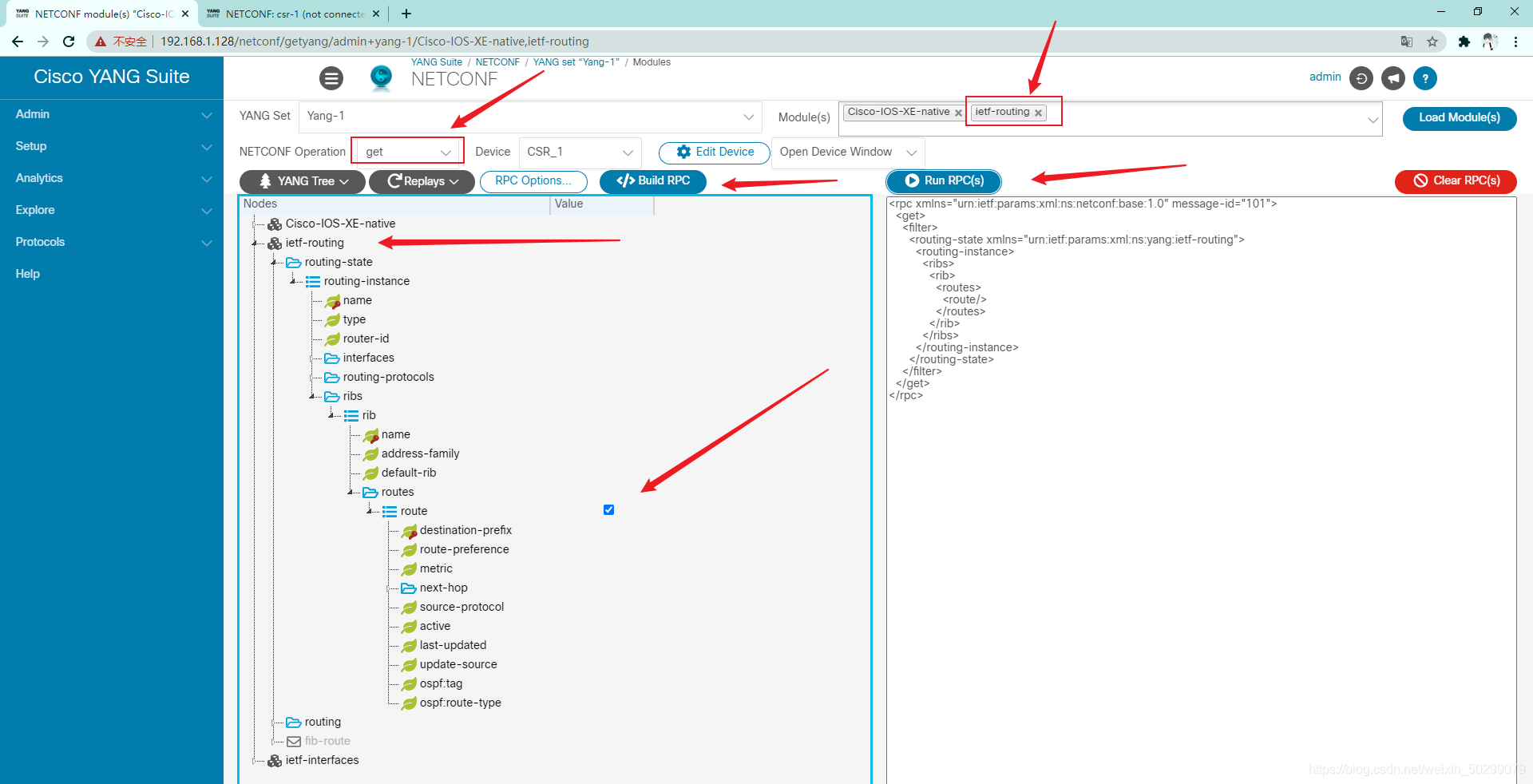Collapse the routes tree node
Screen dimensions: 1533x784
coord(351,493)
